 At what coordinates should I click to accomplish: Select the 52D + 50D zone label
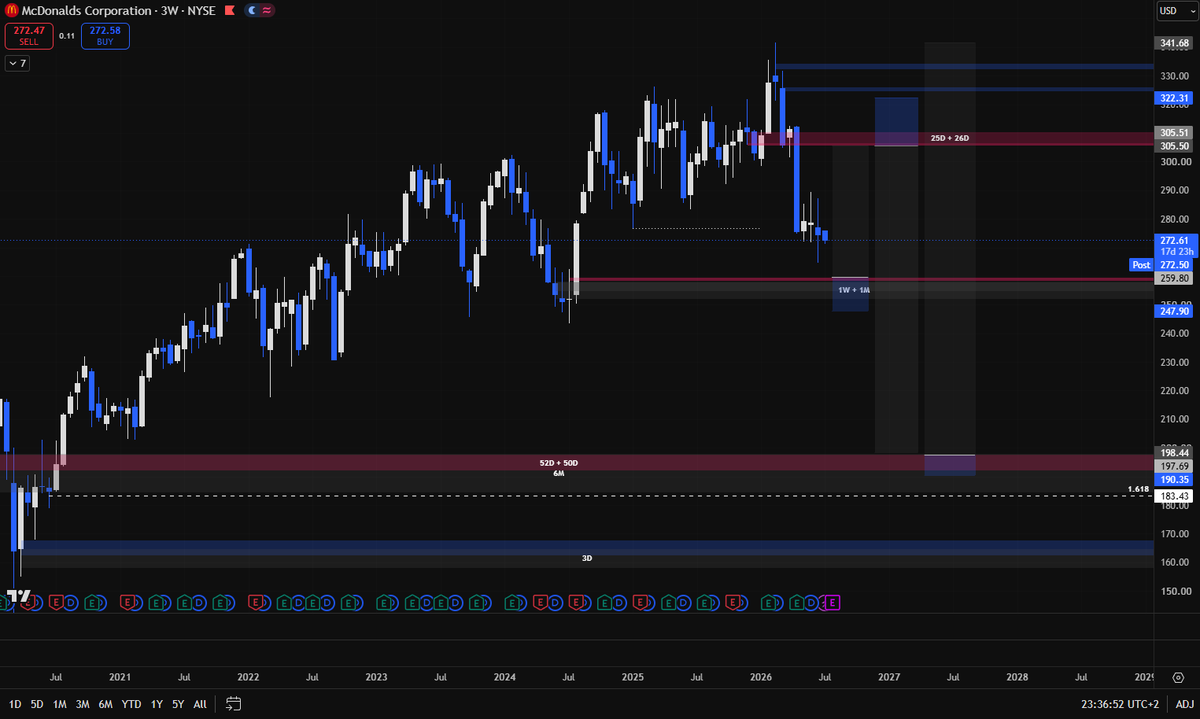point(558,463)
